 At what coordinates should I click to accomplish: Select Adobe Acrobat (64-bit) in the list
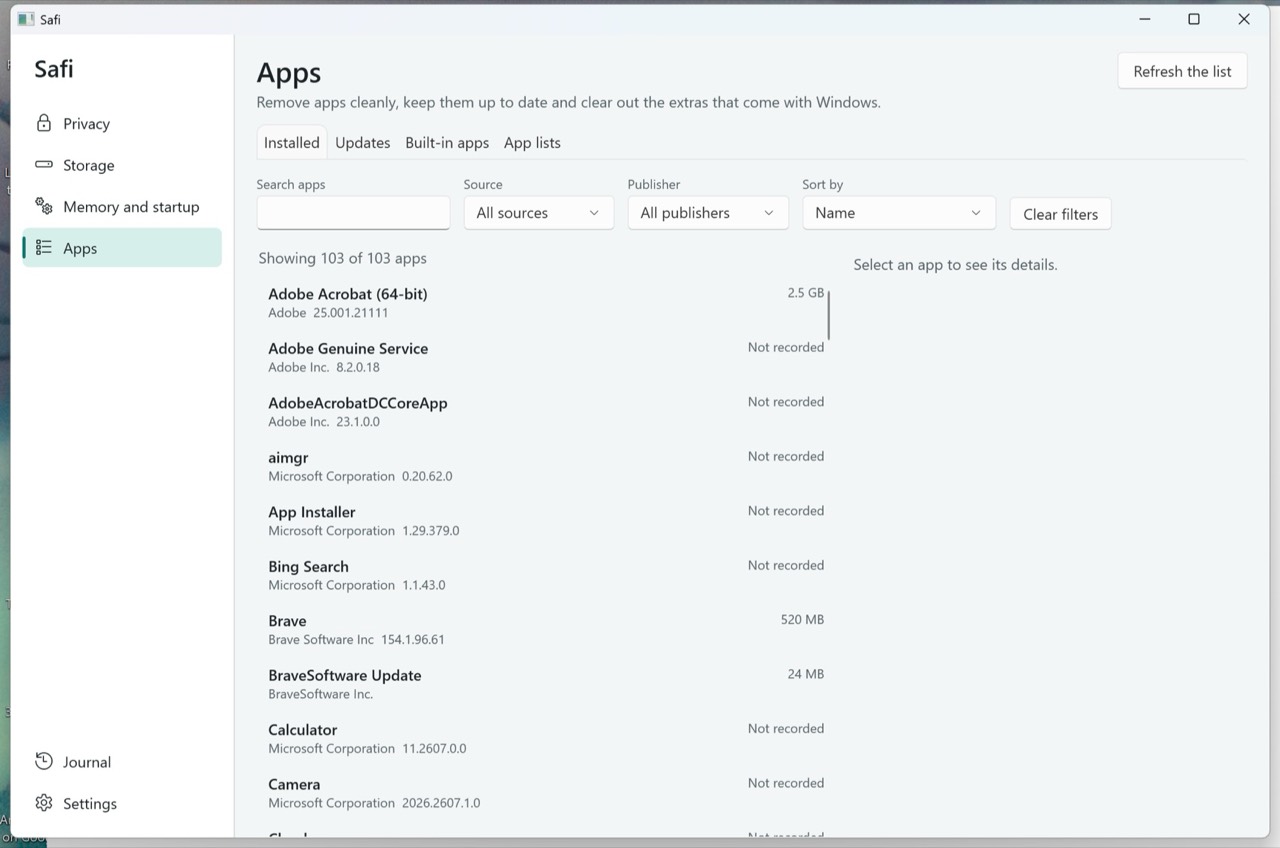pyautogui.click(x=541, y=303)
